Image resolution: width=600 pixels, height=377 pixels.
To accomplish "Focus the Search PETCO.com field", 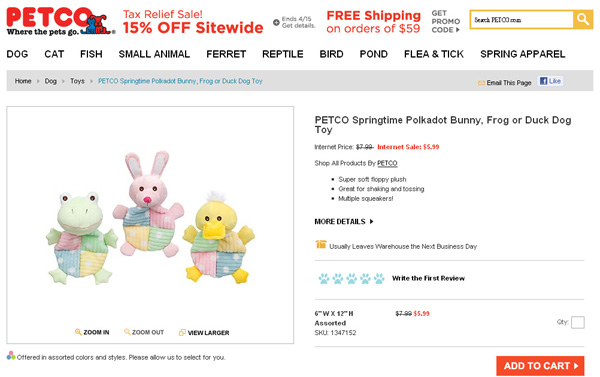I will click(522, 20).
